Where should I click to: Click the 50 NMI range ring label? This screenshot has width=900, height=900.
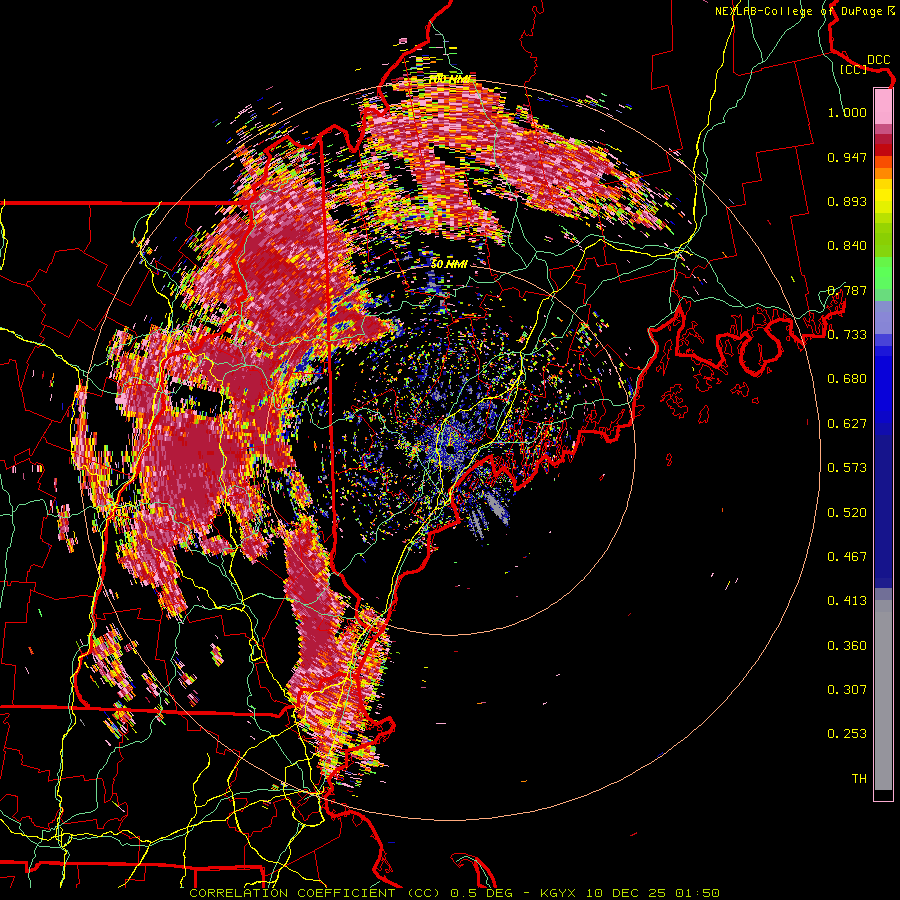point(449,265)
